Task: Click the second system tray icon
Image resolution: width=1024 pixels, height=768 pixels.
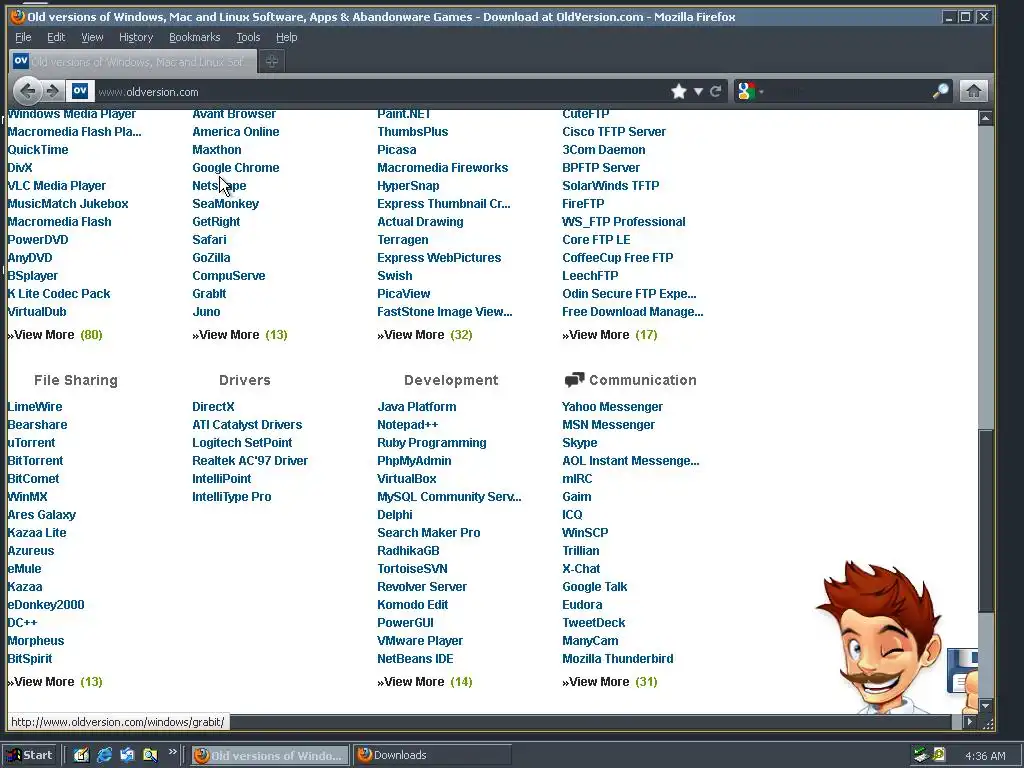Action: (x=939, y=755)
